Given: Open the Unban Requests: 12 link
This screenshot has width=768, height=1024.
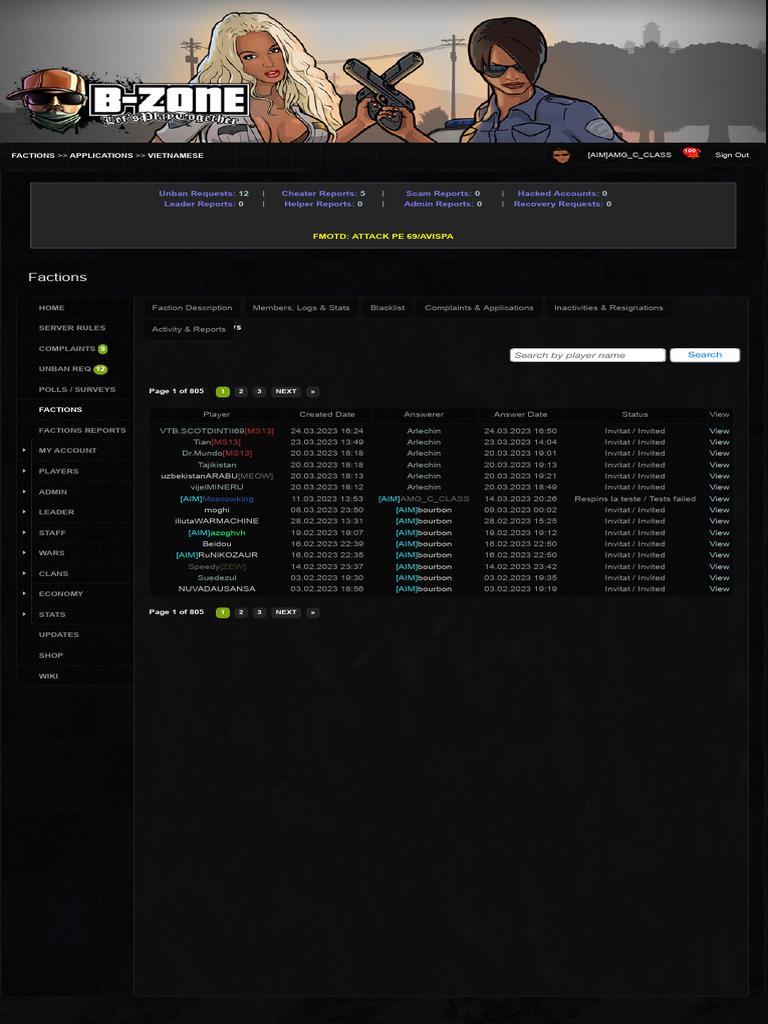Looking at the screenshot, I should point(204,193).
